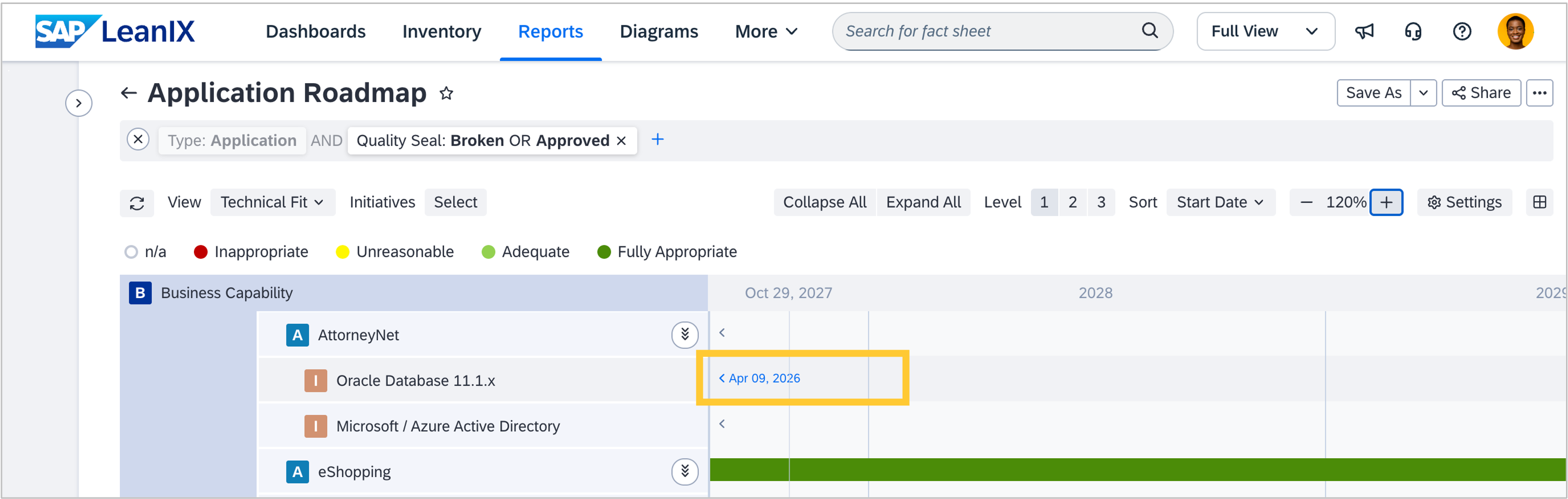Open the support headset icon
1568x499 pixels.
[x=1413, y=31]
